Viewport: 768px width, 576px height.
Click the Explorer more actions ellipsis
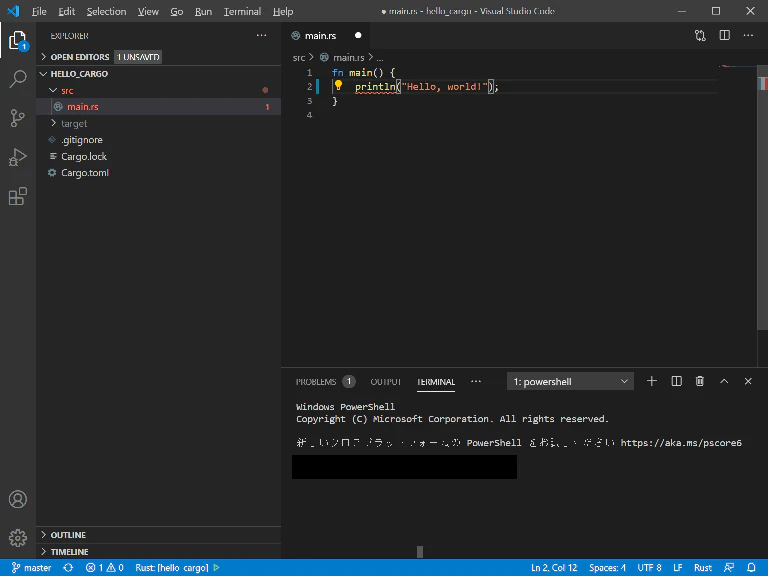[262, 35]
